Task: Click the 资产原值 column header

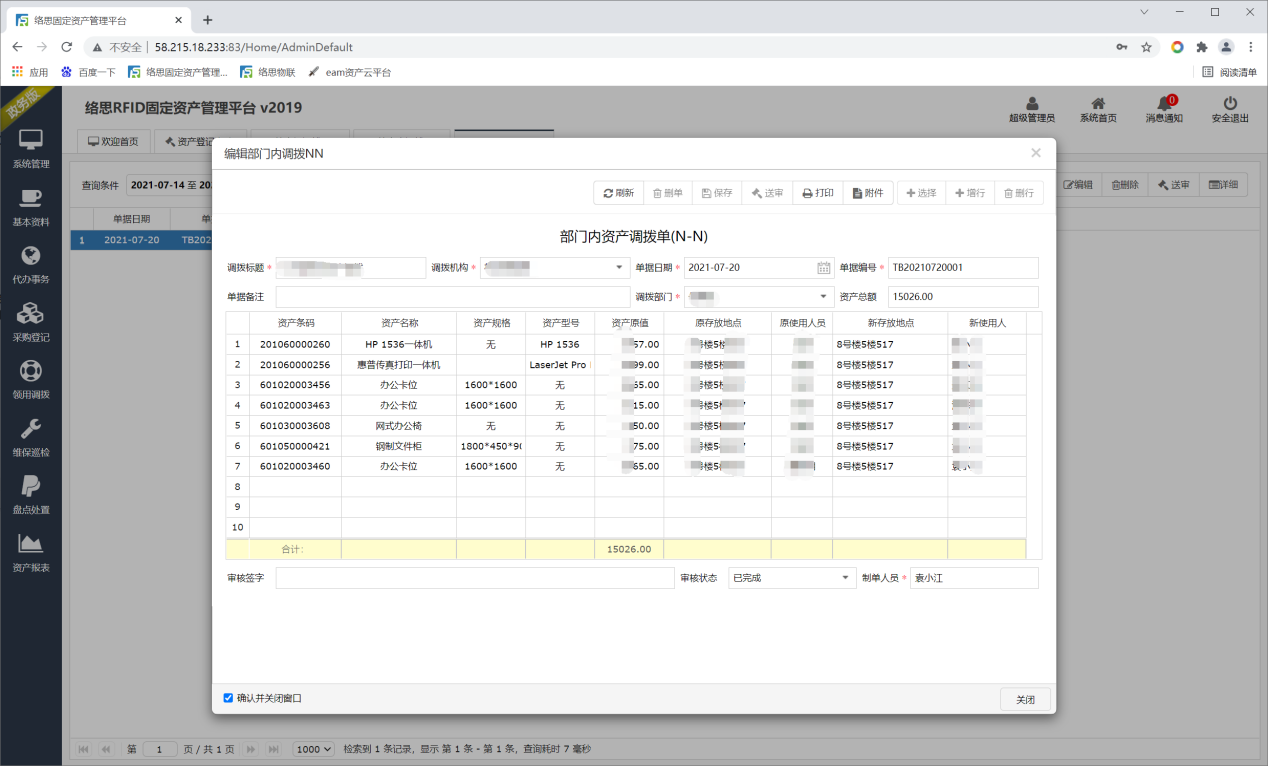Action: pyautogui.click(x=629, y=323)
